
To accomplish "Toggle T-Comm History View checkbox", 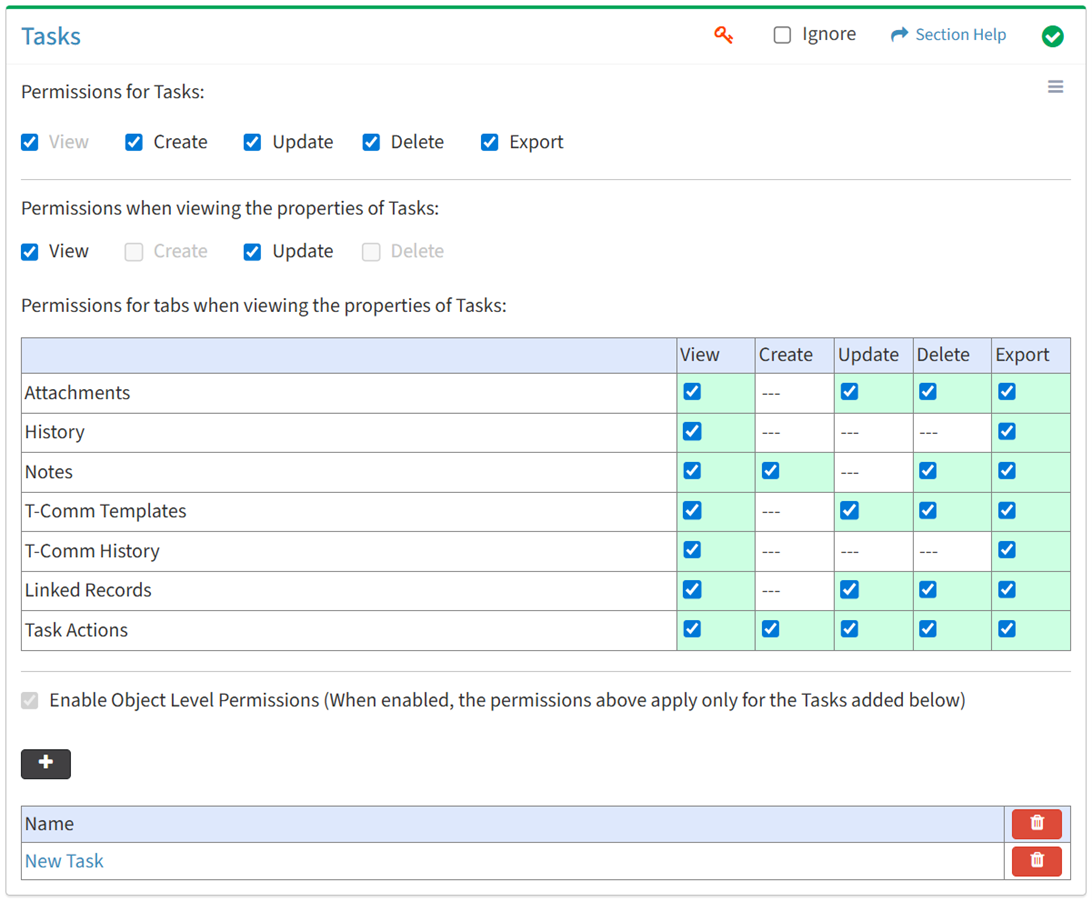I will [x=692, y=550].
